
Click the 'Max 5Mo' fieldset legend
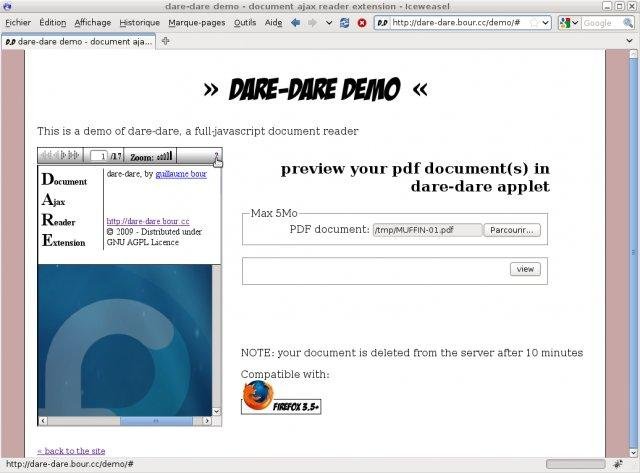(274, 213)
